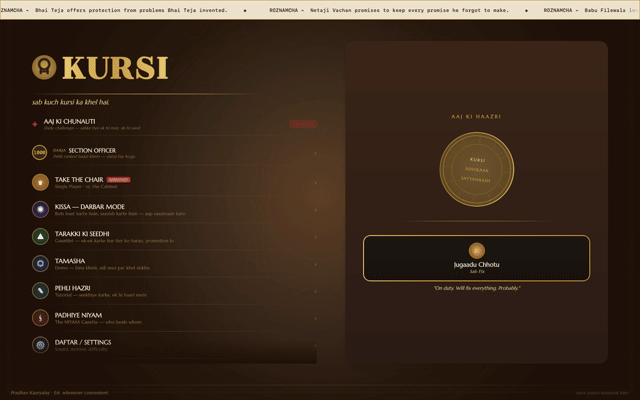Select the Padhiye Niyam menu entry

(175, 318)
